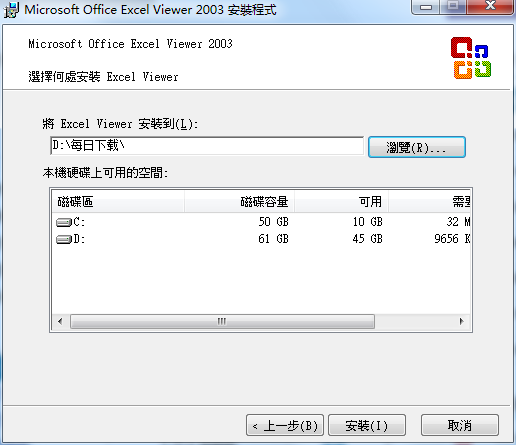The width and height of the screenshot is (516, 445).
Task: Minimize the installer window
Action: click(x=426, y=7)
